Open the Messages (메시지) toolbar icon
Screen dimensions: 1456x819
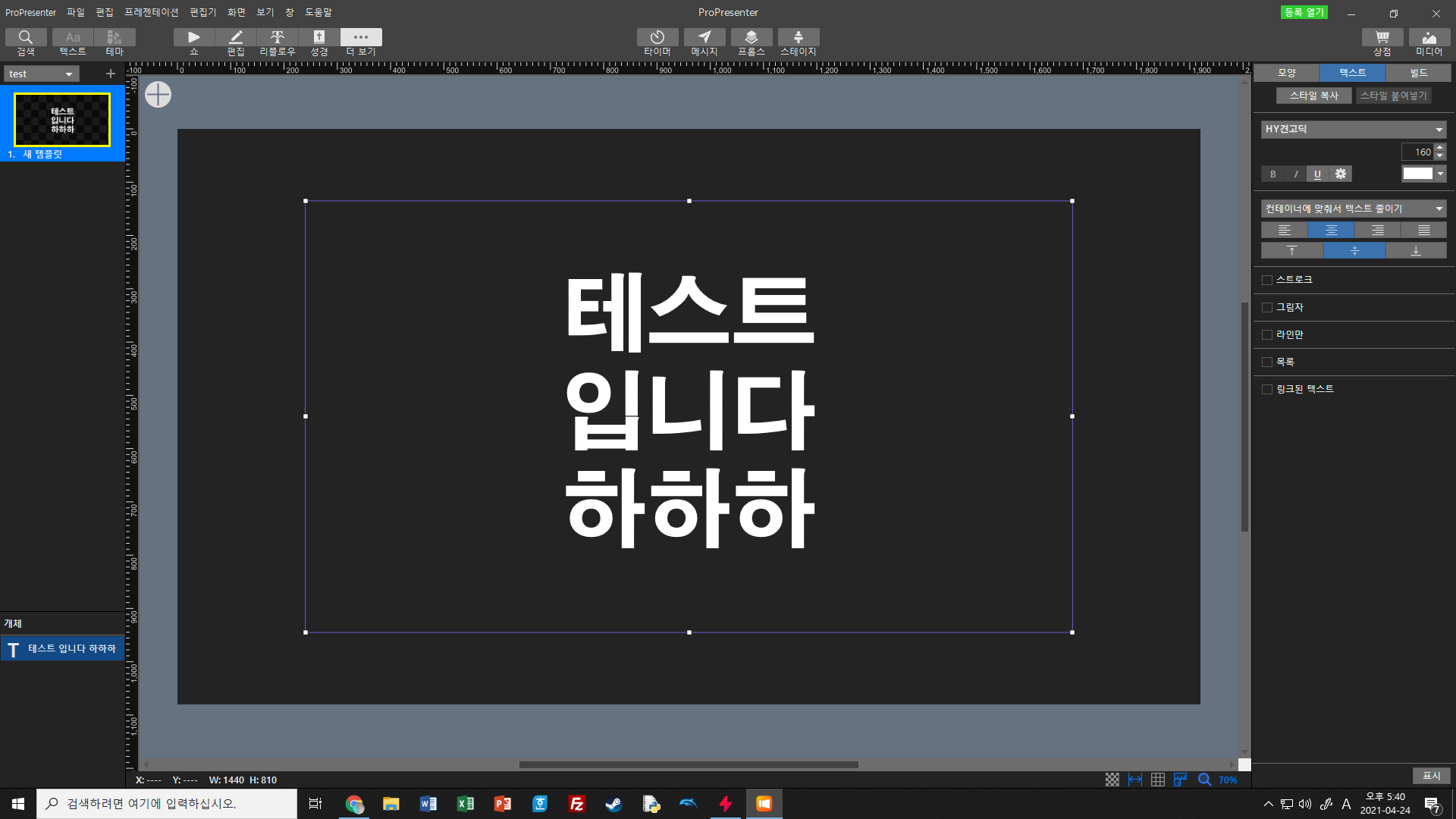pos(704,38)
